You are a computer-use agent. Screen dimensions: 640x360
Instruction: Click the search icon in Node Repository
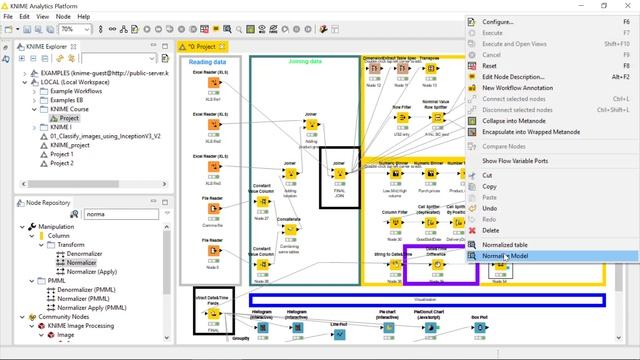pos(74,214)
